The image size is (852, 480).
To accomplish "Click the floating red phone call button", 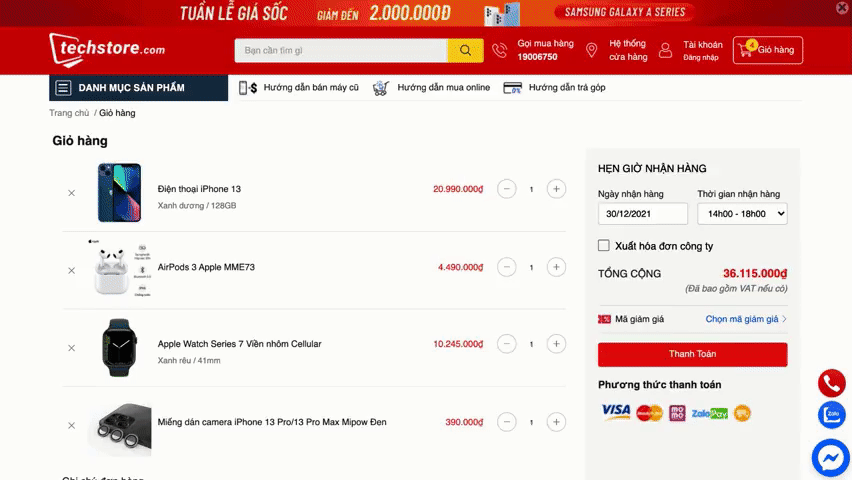I will point(831,383).
